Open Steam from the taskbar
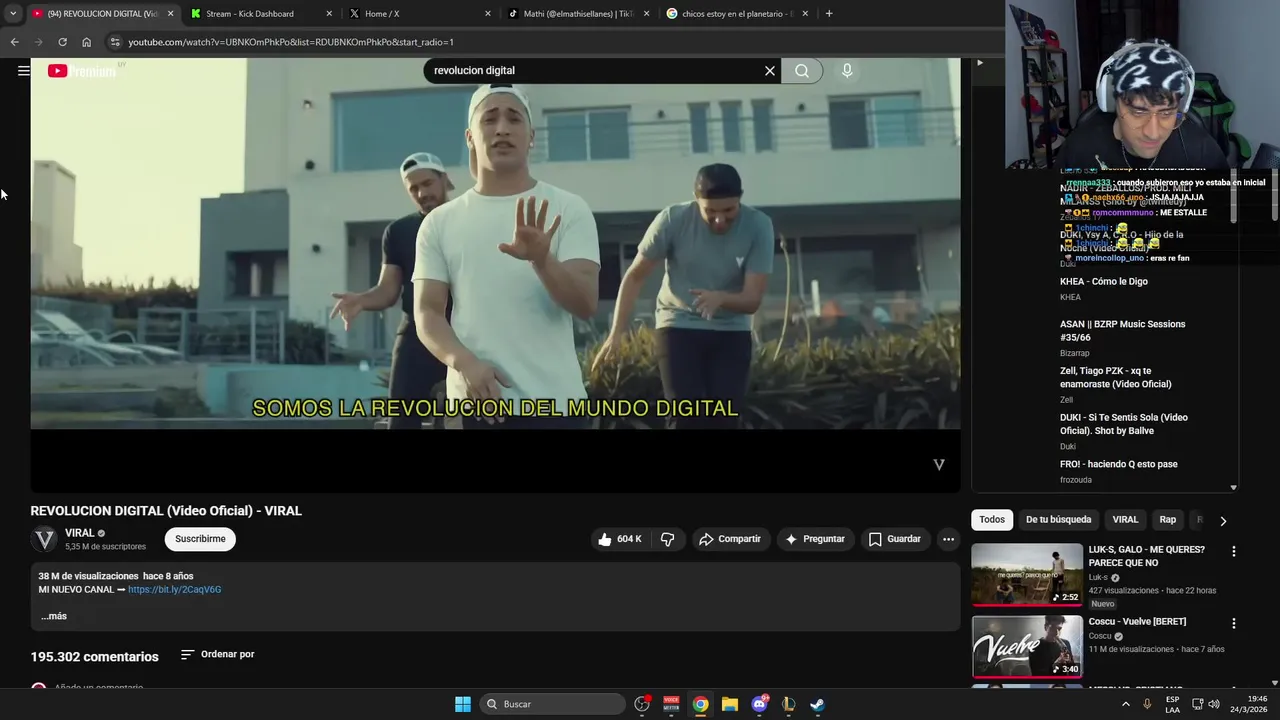The width and height of the screenshot is (1280, 720). tap(817, 704)
